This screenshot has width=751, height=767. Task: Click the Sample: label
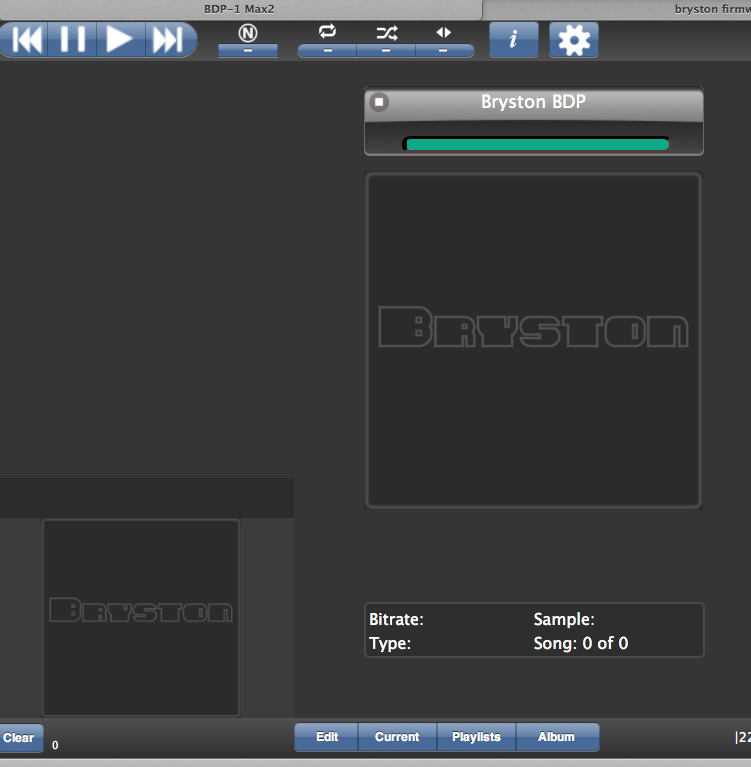(564, 619)
